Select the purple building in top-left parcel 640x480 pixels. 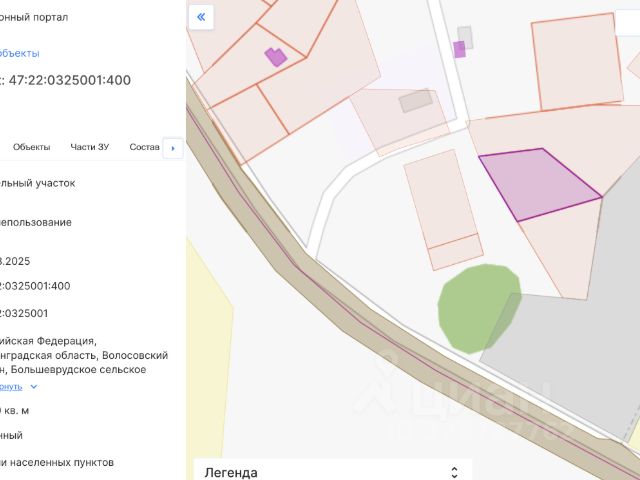point(275,57)
